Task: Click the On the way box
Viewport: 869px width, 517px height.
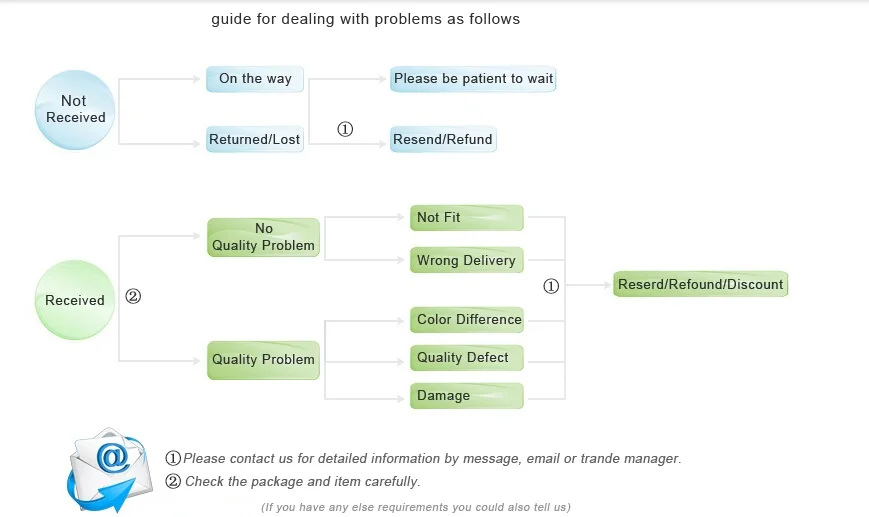Action: click(255, 79)
